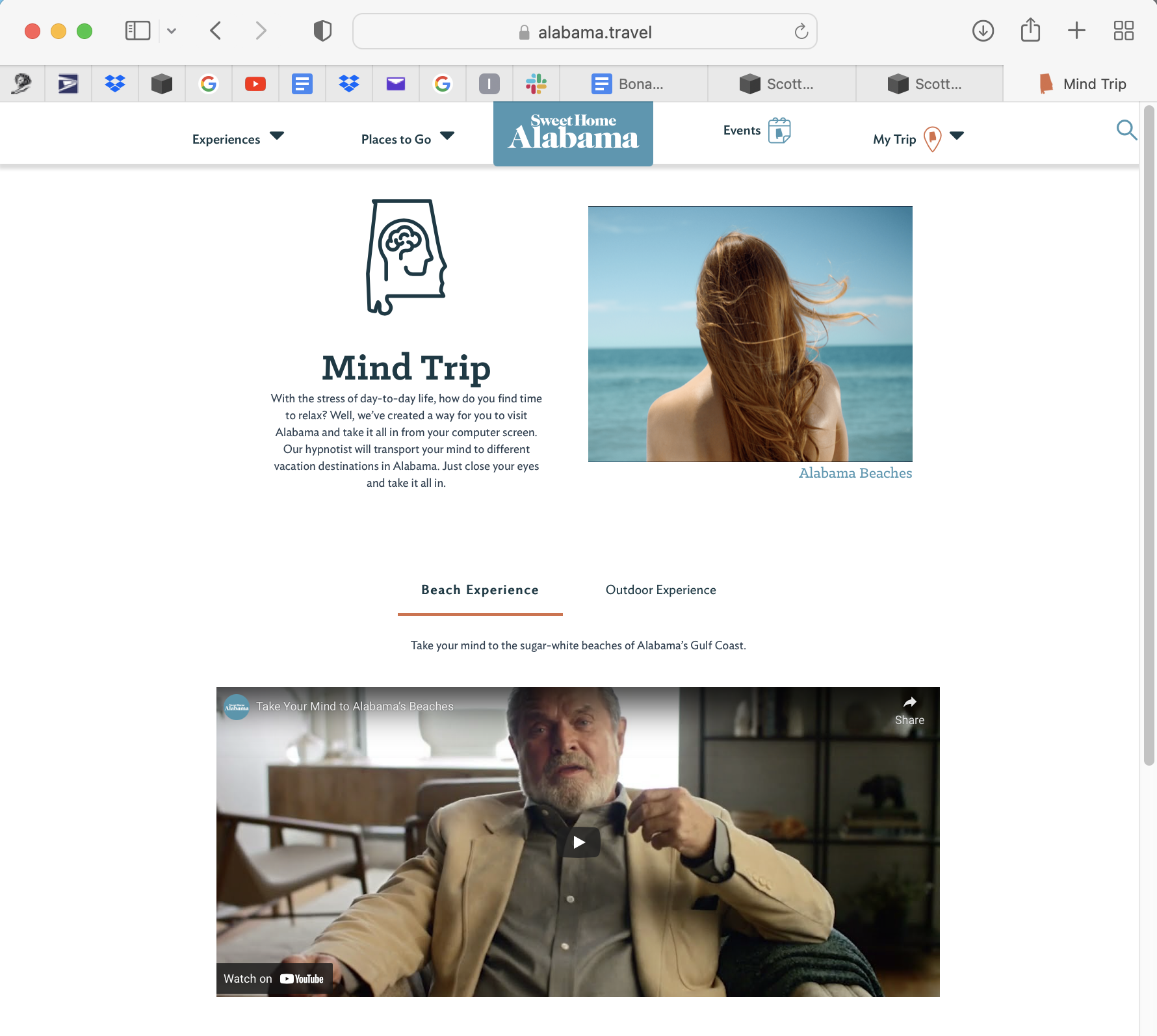Open pinned mail envelope tab
The height and width of the screenshot is (1036, 1157).
[x=396, y=84]
